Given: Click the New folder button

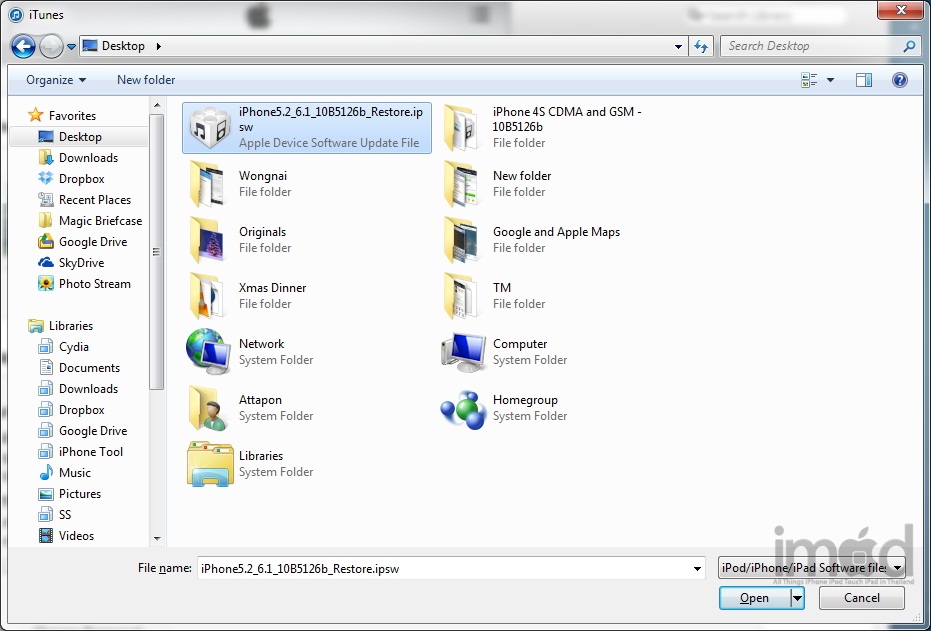Looking at the screenshot, I should (146, 80).
